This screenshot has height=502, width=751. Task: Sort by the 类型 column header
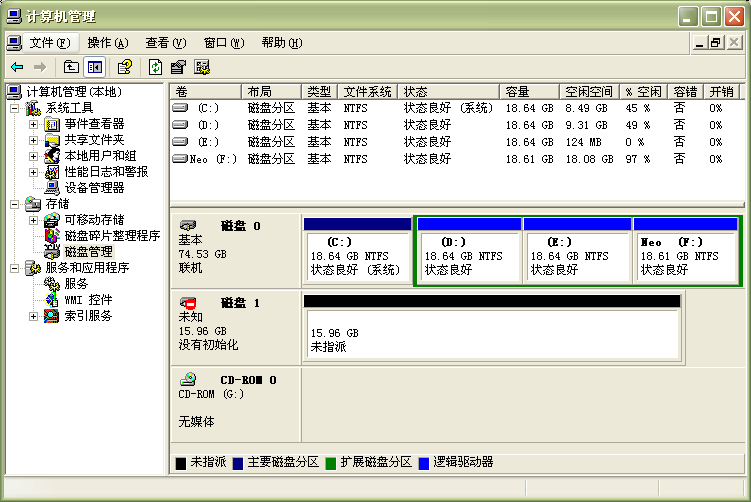pyautogui.click(x=319, y=91)
